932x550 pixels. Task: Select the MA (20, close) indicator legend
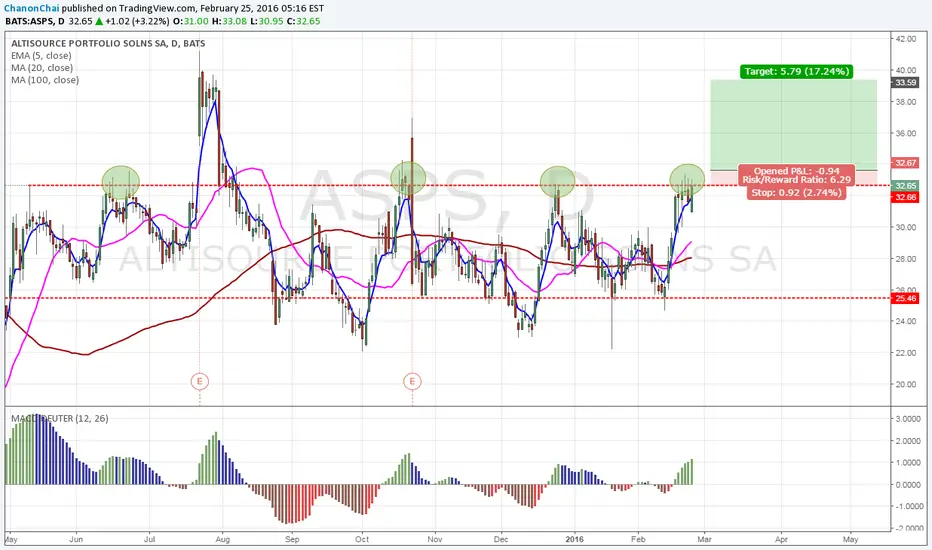point(42,68)
